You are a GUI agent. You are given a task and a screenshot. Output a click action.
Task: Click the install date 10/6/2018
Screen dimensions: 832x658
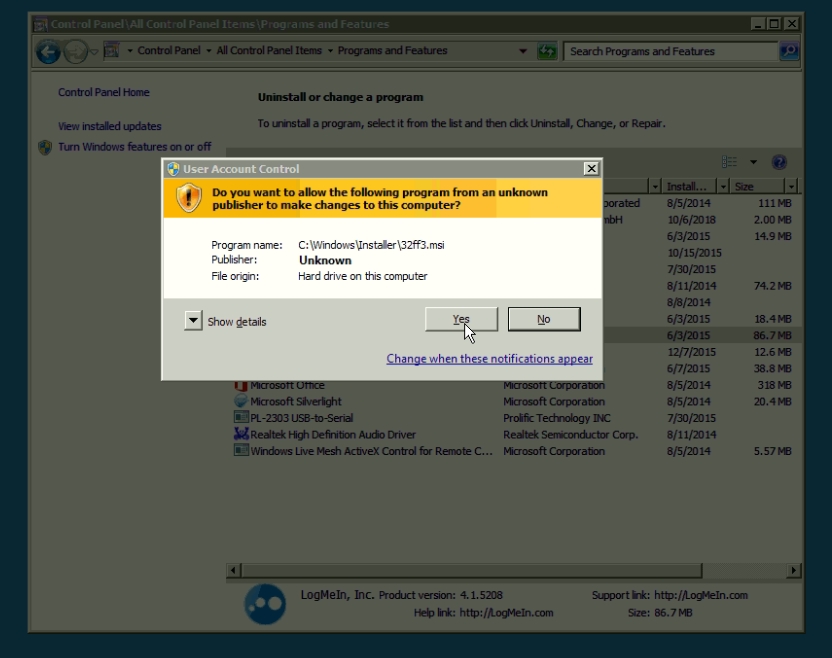pyautogui.click(x=691, y=220)
